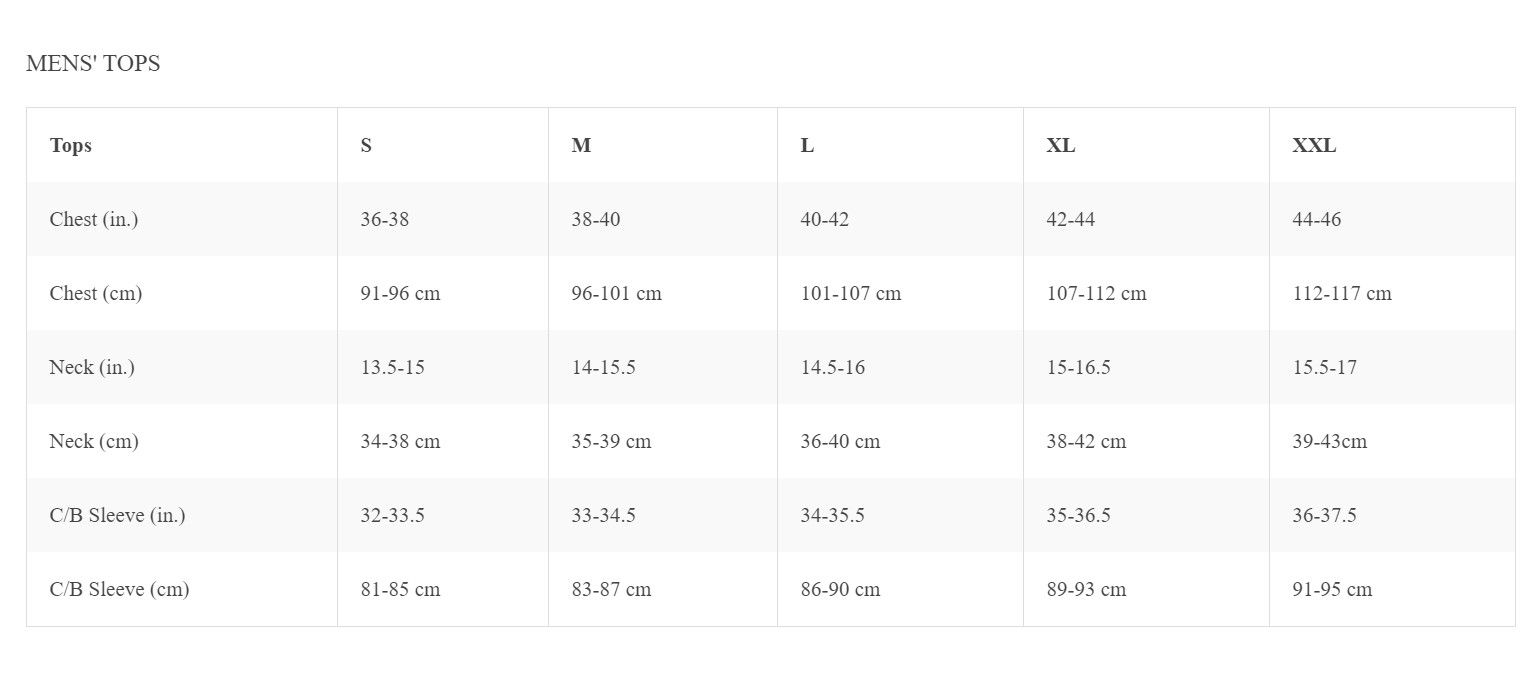Click the M size column header
Viewport: 1533px width, 674px height.
click(x=581, y=145)
